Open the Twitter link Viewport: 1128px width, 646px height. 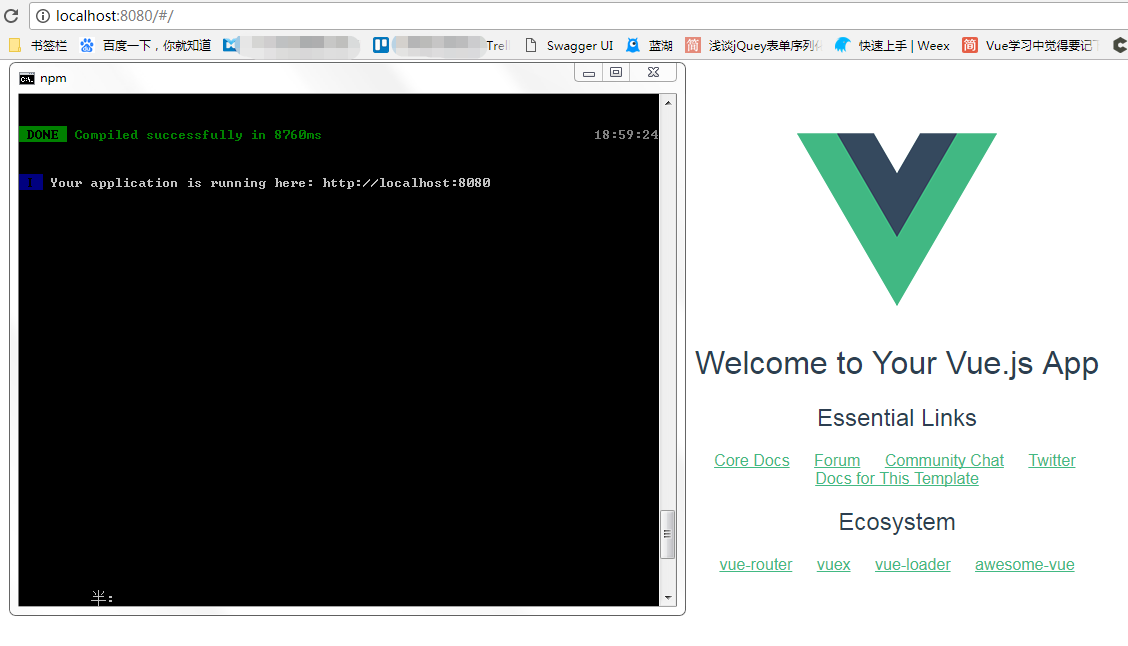[1051, 460]
